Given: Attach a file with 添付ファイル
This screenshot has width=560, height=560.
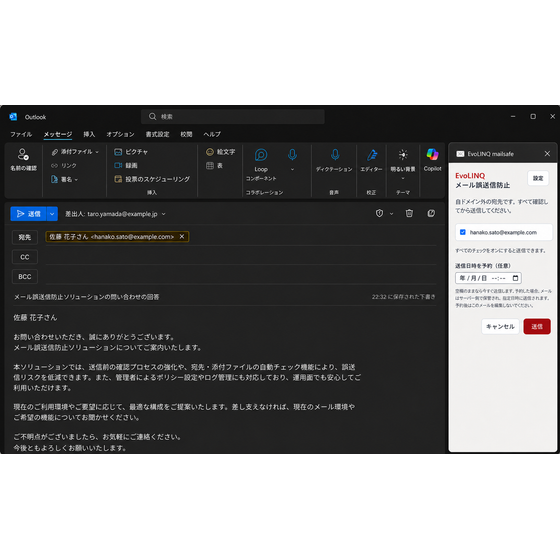Looking at the screenshot, I should [72, 152].
